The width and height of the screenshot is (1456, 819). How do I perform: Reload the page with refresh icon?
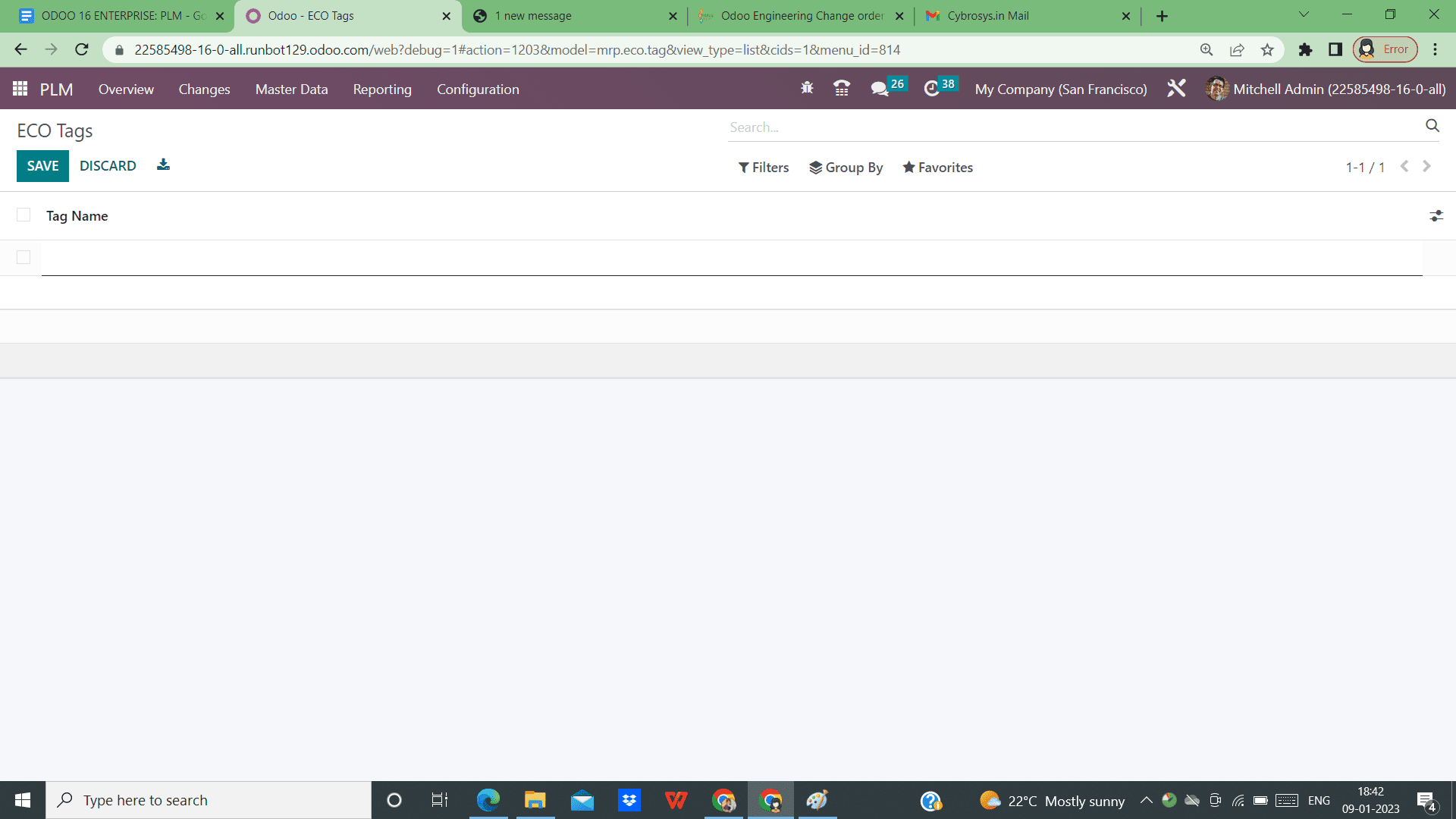pos(82,49)
